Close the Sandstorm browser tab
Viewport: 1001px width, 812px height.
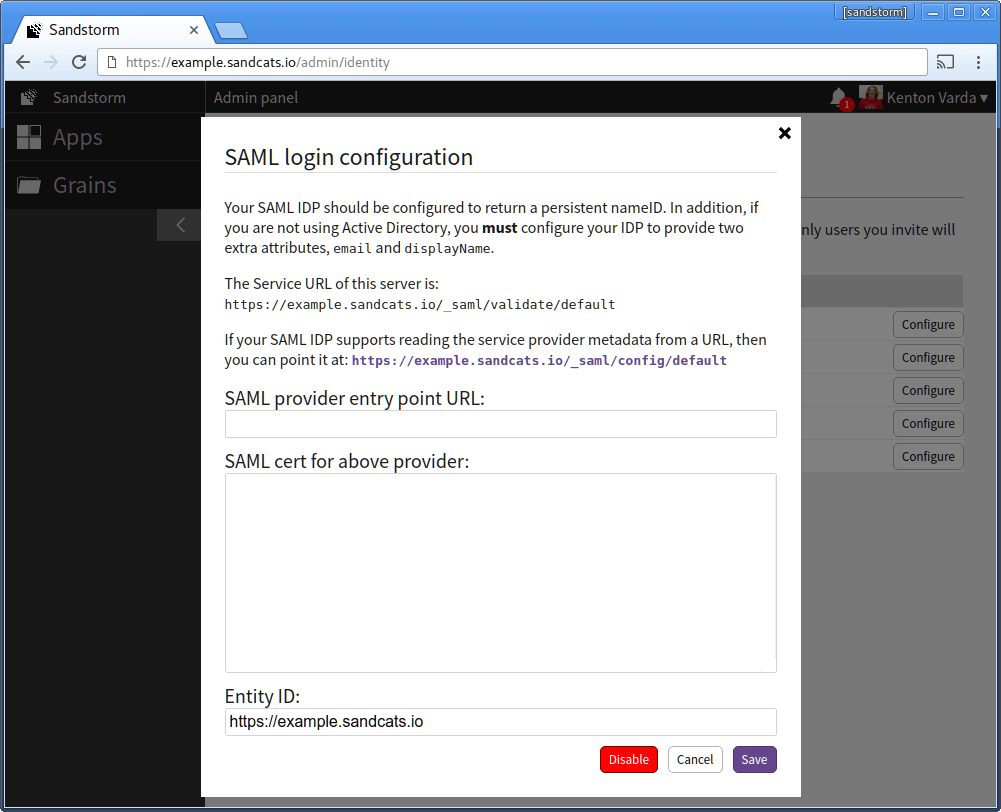(193, 30)
